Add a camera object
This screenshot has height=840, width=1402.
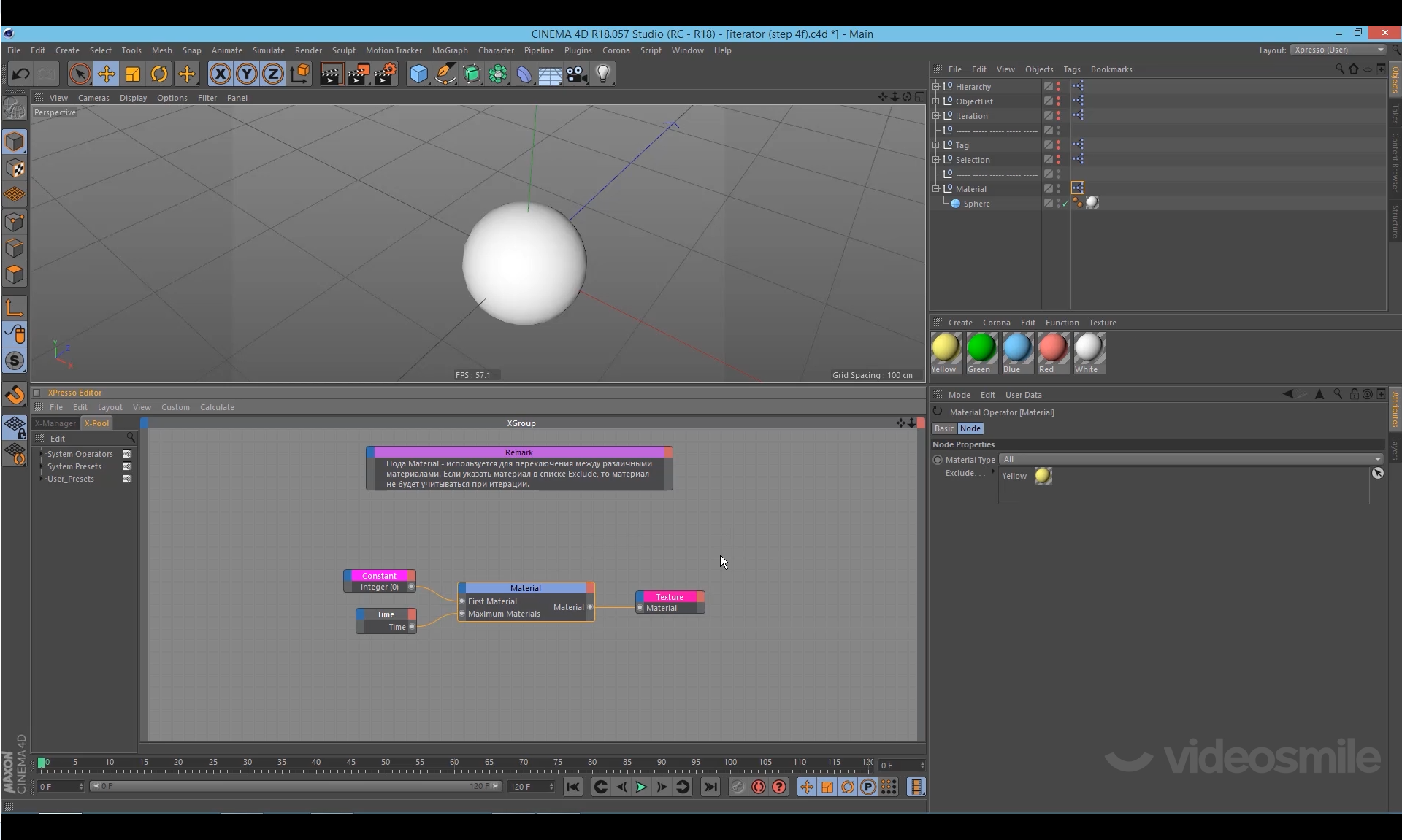point(577,74)
